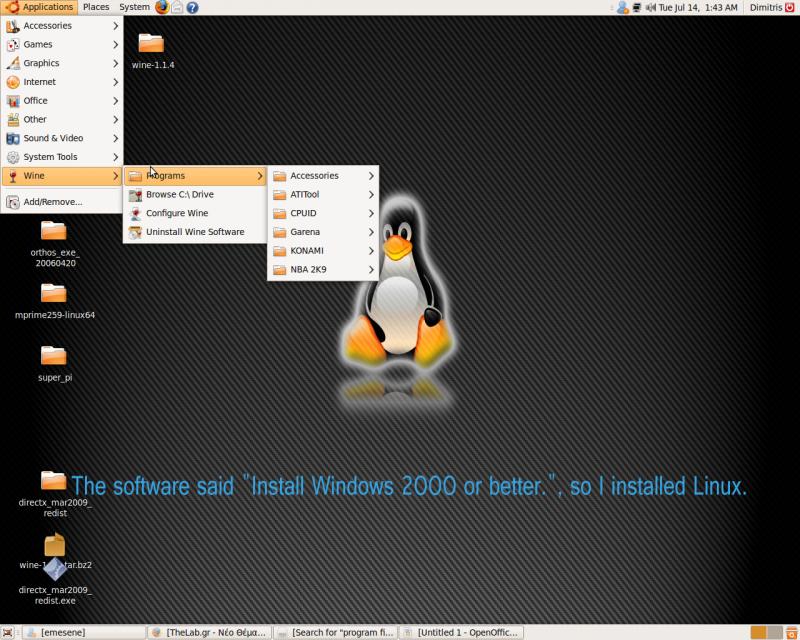Open the Places menu

96,7
